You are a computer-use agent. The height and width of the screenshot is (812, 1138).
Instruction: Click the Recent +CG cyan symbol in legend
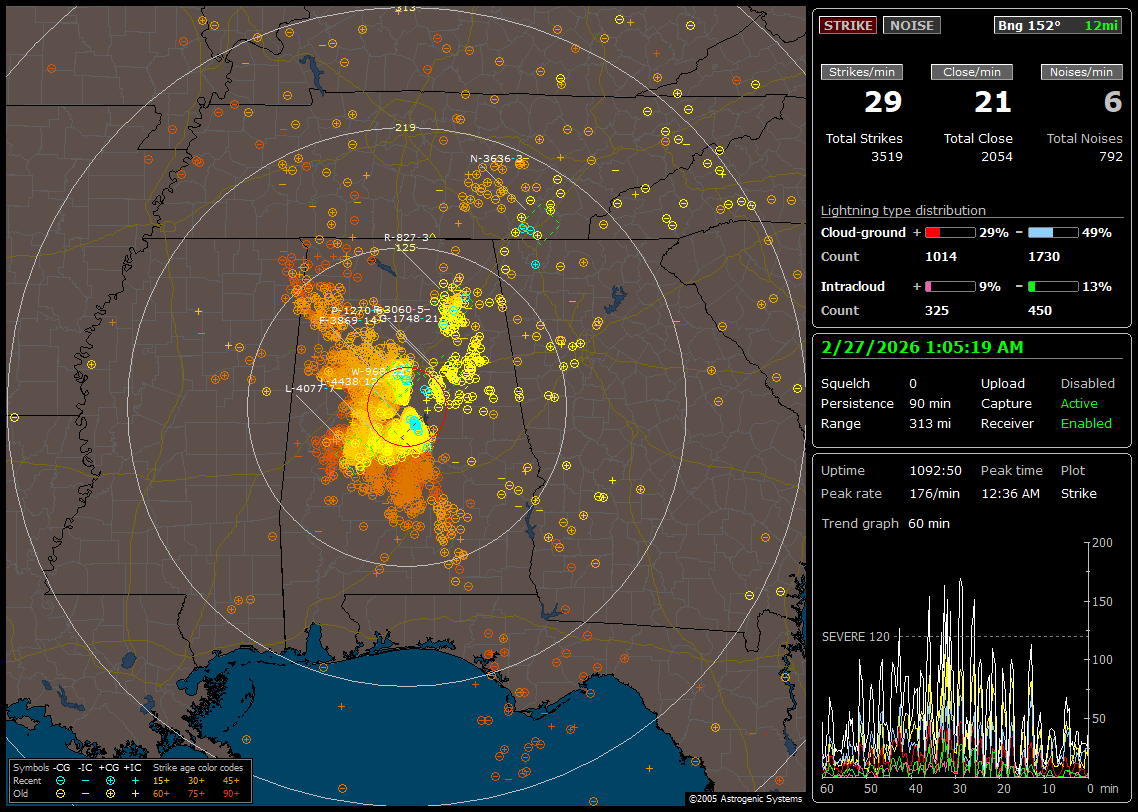(110, 780)
